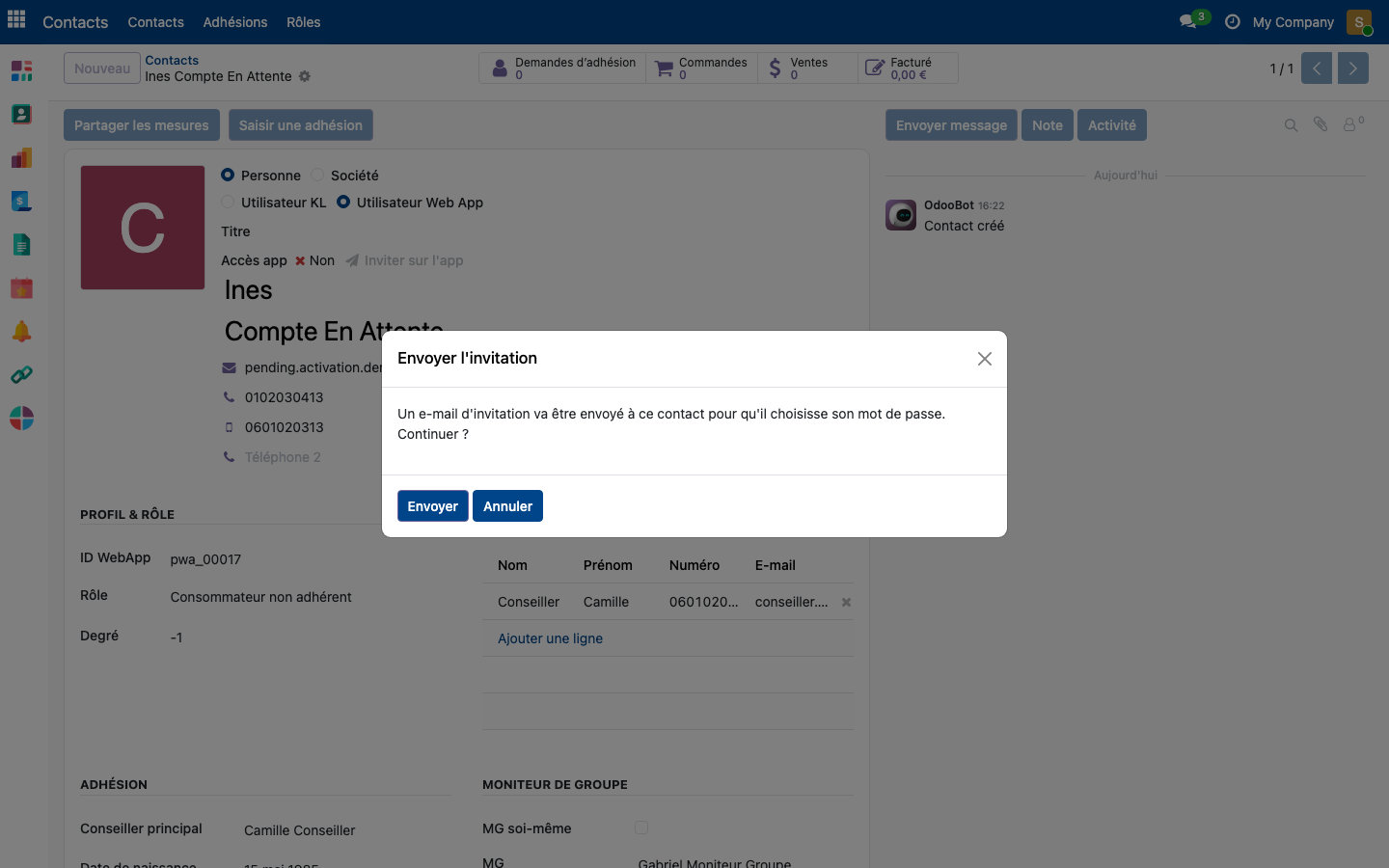
Task: Click the Contacts breadcrumb link
Action: (172, 60)
